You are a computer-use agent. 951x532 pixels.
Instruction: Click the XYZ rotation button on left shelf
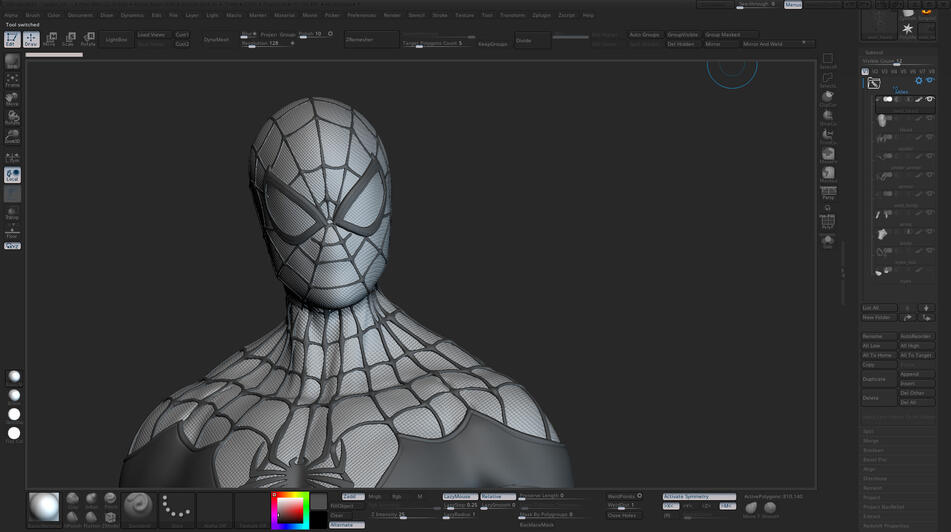[x=12, y=246]
